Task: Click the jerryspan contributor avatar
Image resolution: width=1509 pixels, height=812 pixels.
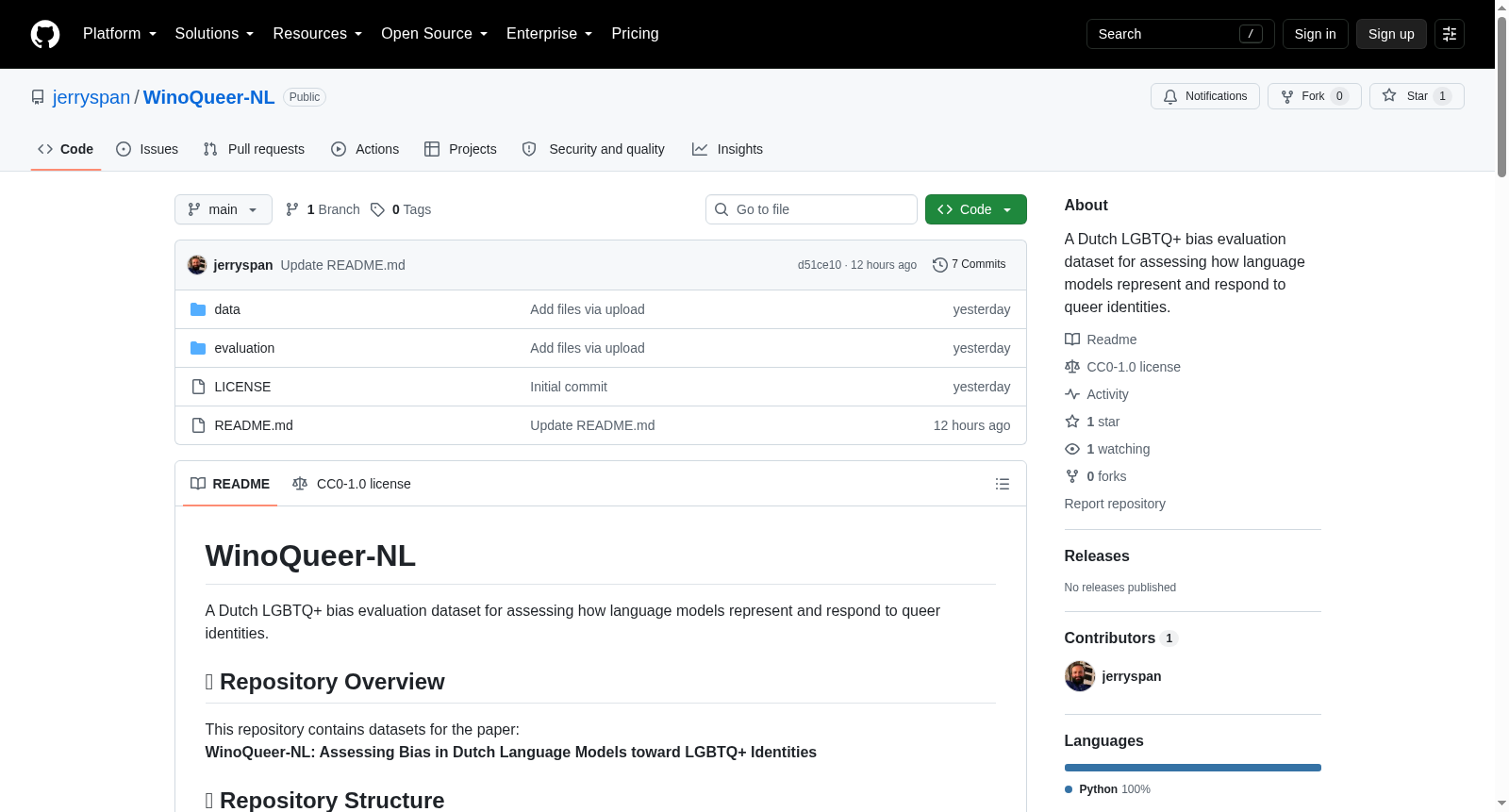Action: pos(1080,676)
